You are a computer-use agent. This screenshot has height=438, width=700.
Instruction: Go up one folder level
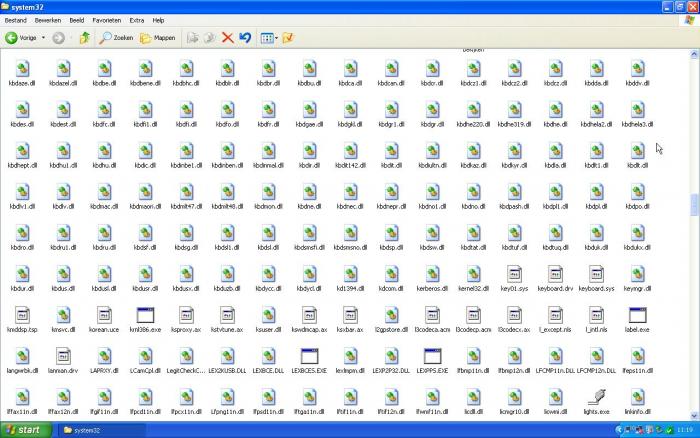tap(84, 38)
